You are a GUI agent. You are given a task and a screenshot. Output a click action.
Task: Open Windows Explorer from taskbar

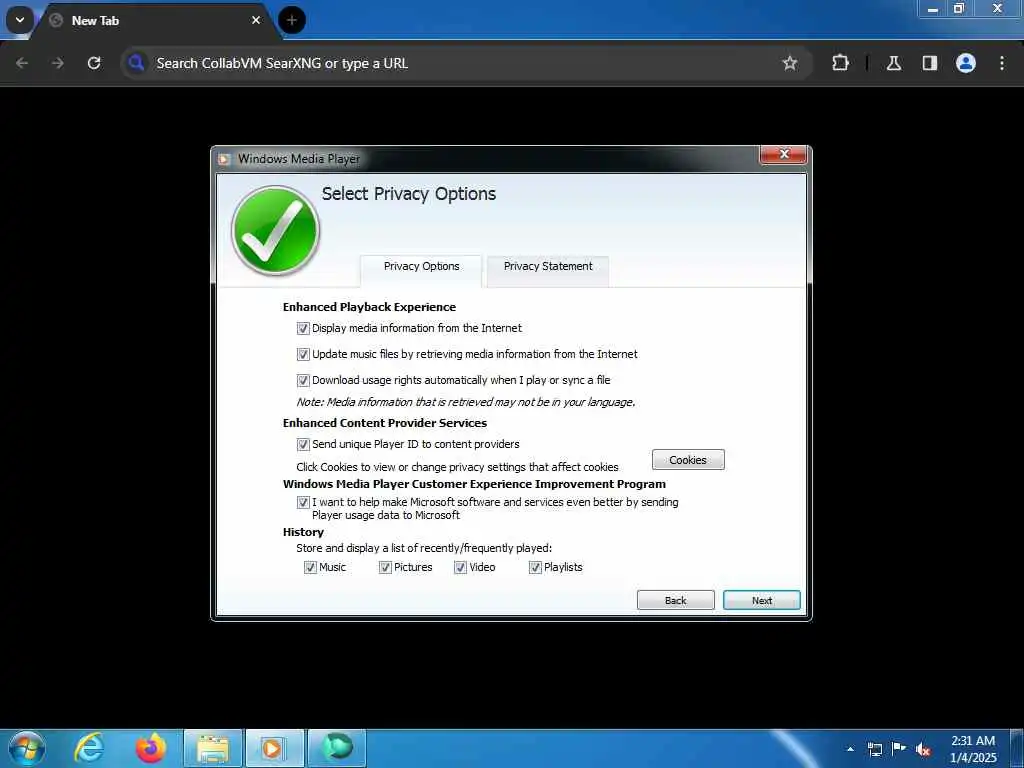213,748
